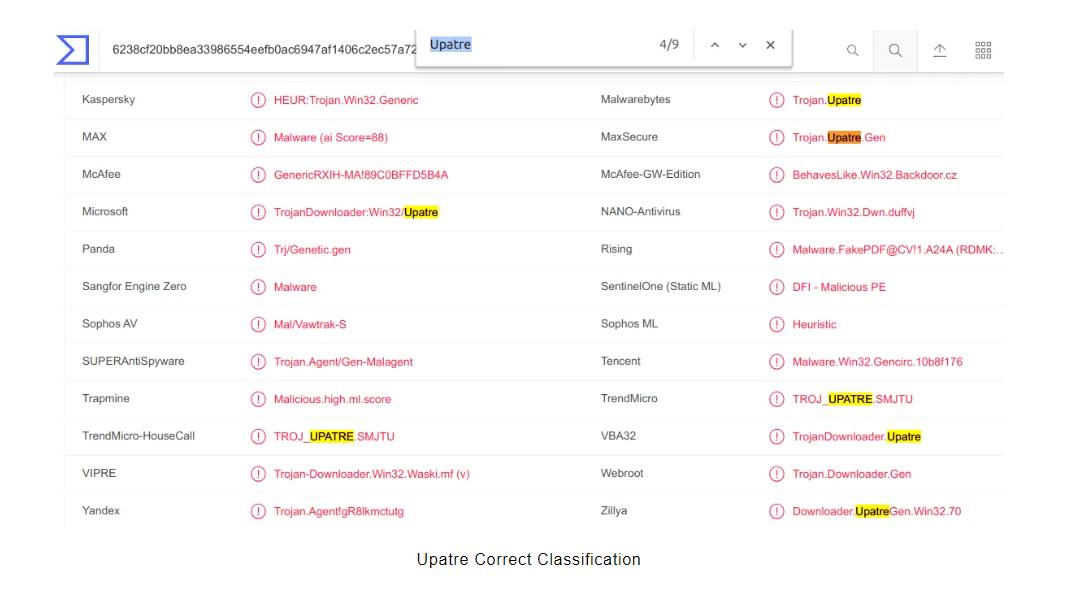Select Trojan.Win32.Dwn.duffvj detection text

[853, 212]
